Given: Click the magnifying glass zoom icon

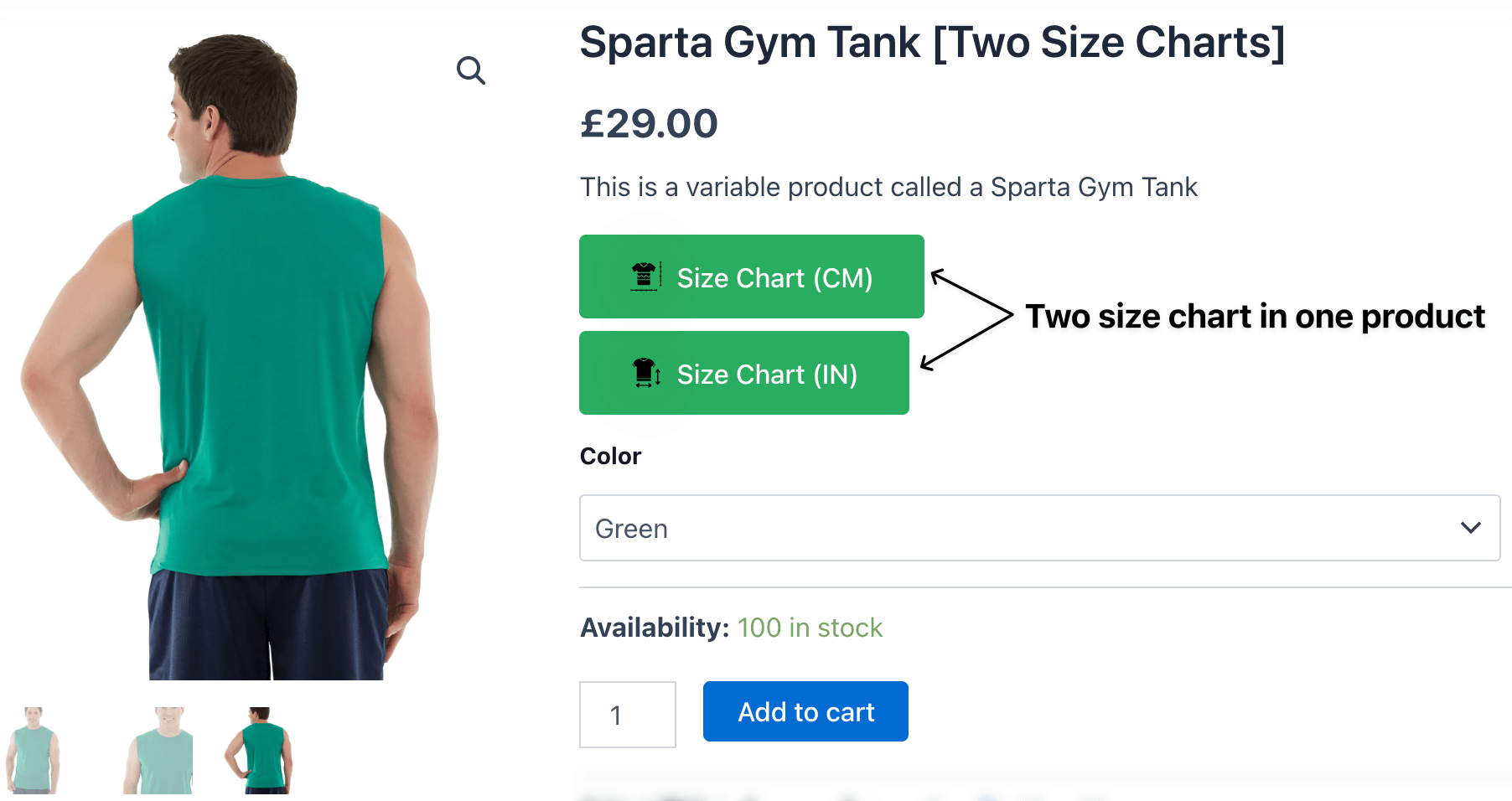Looking at the screenshot, I should click(472, 71).
